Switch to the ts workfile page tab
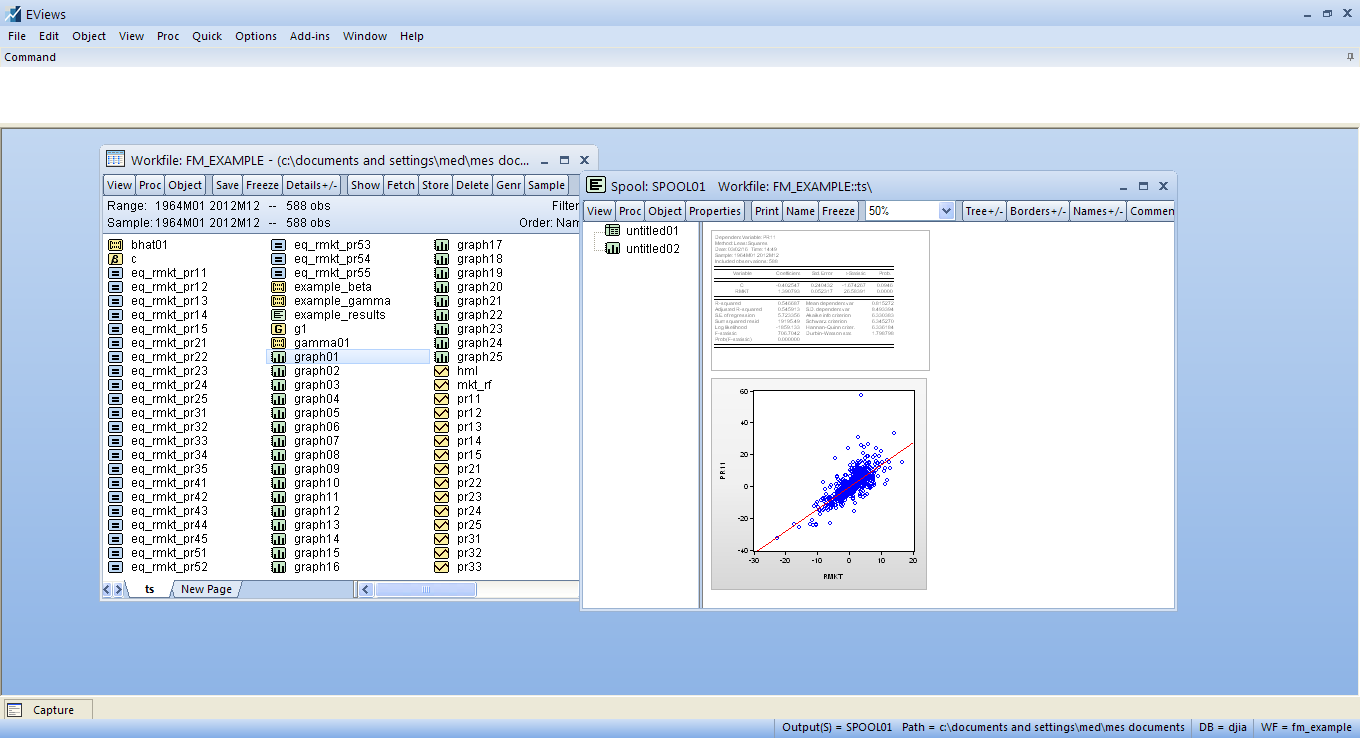 [x=149, y=589]
